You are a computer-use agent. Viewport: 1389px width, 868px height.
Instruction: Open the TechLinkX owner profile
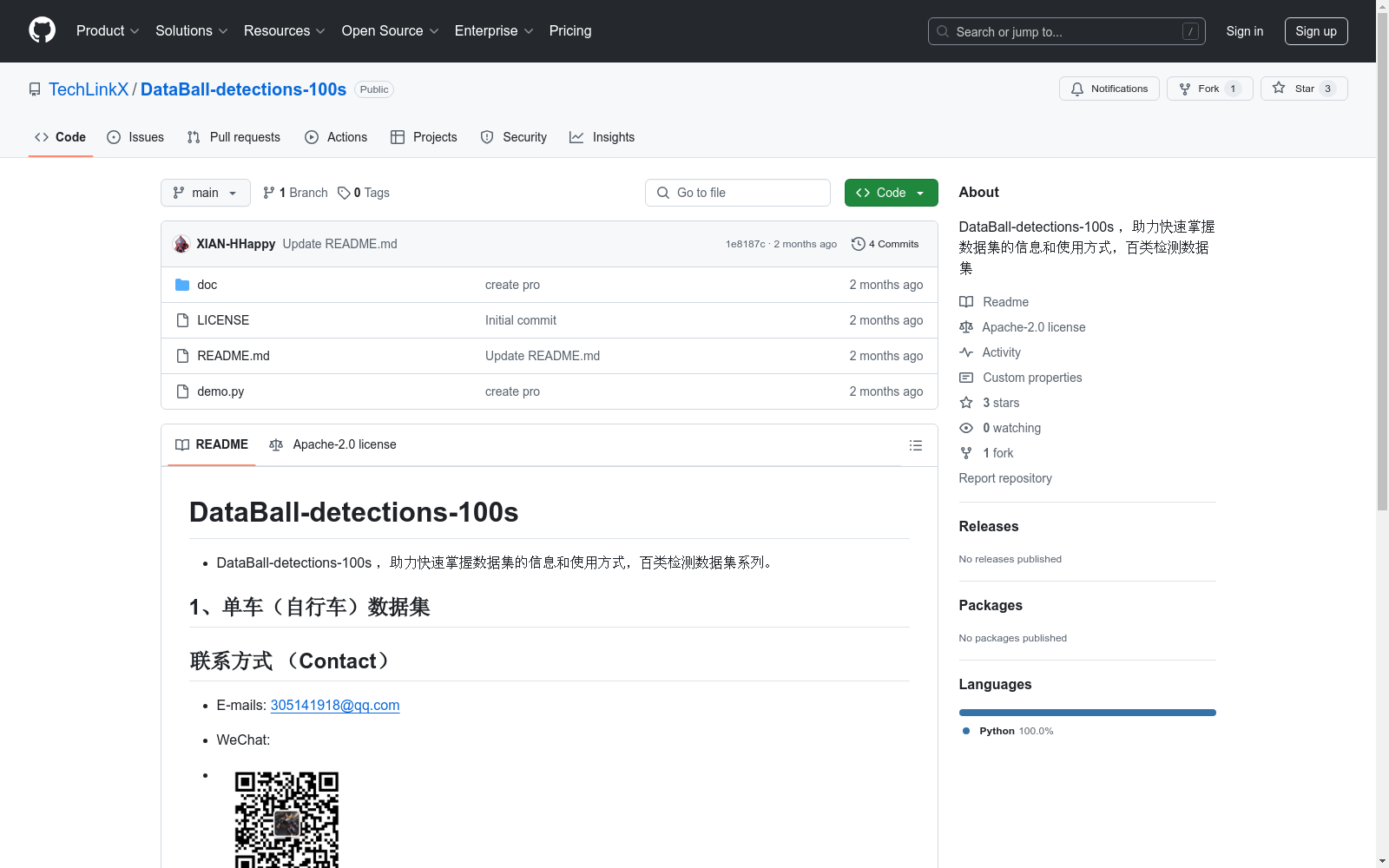[89, 89]
